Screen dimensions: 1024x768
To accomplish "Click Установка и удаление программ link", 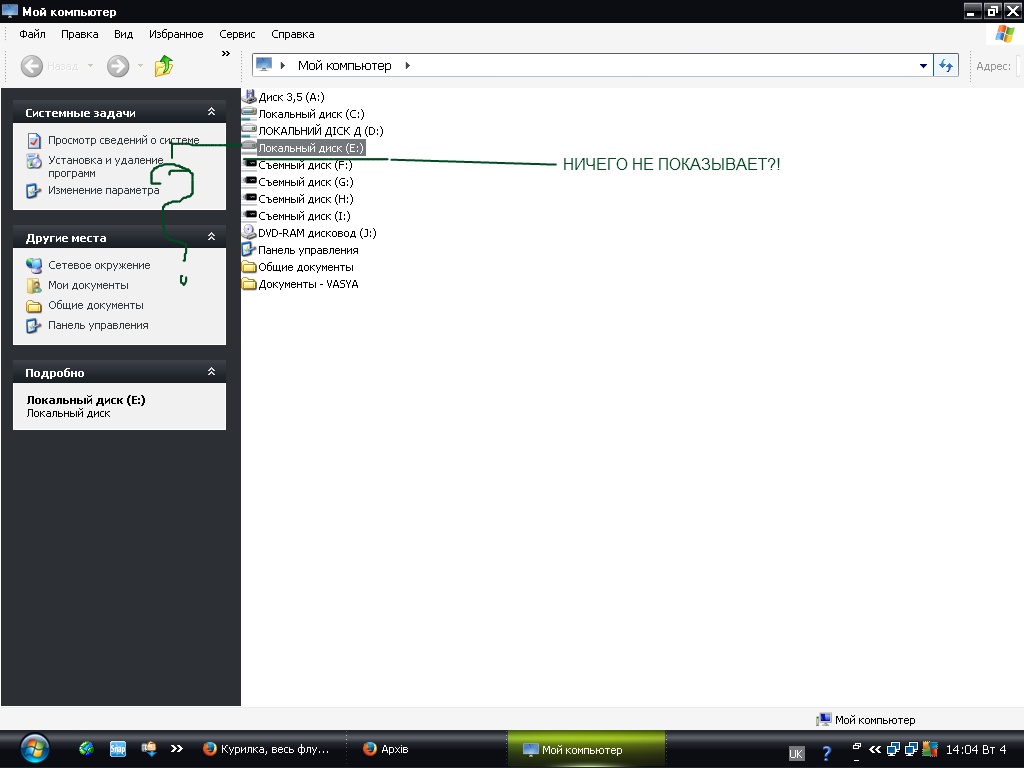I will point(105,167).
